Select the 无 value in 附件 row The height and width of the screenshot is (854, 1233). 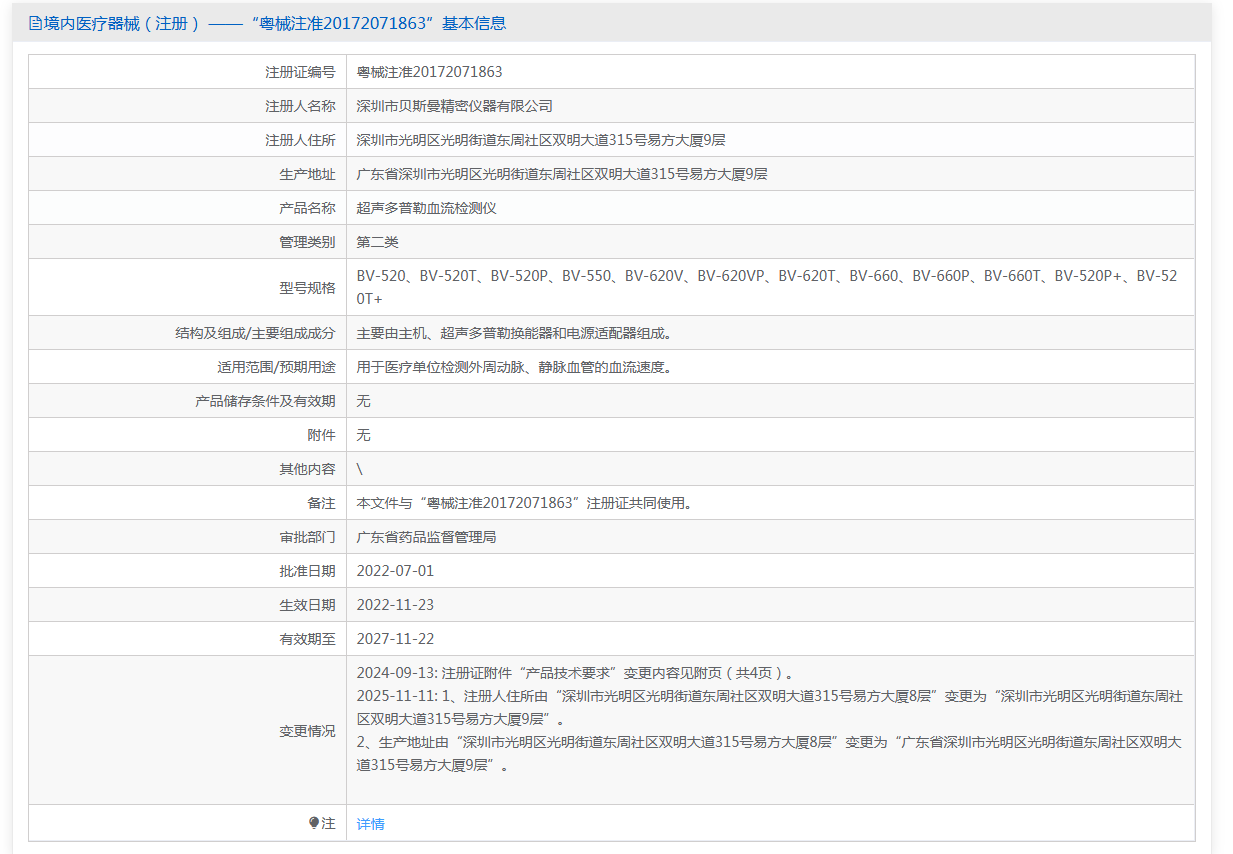[364, 435]
